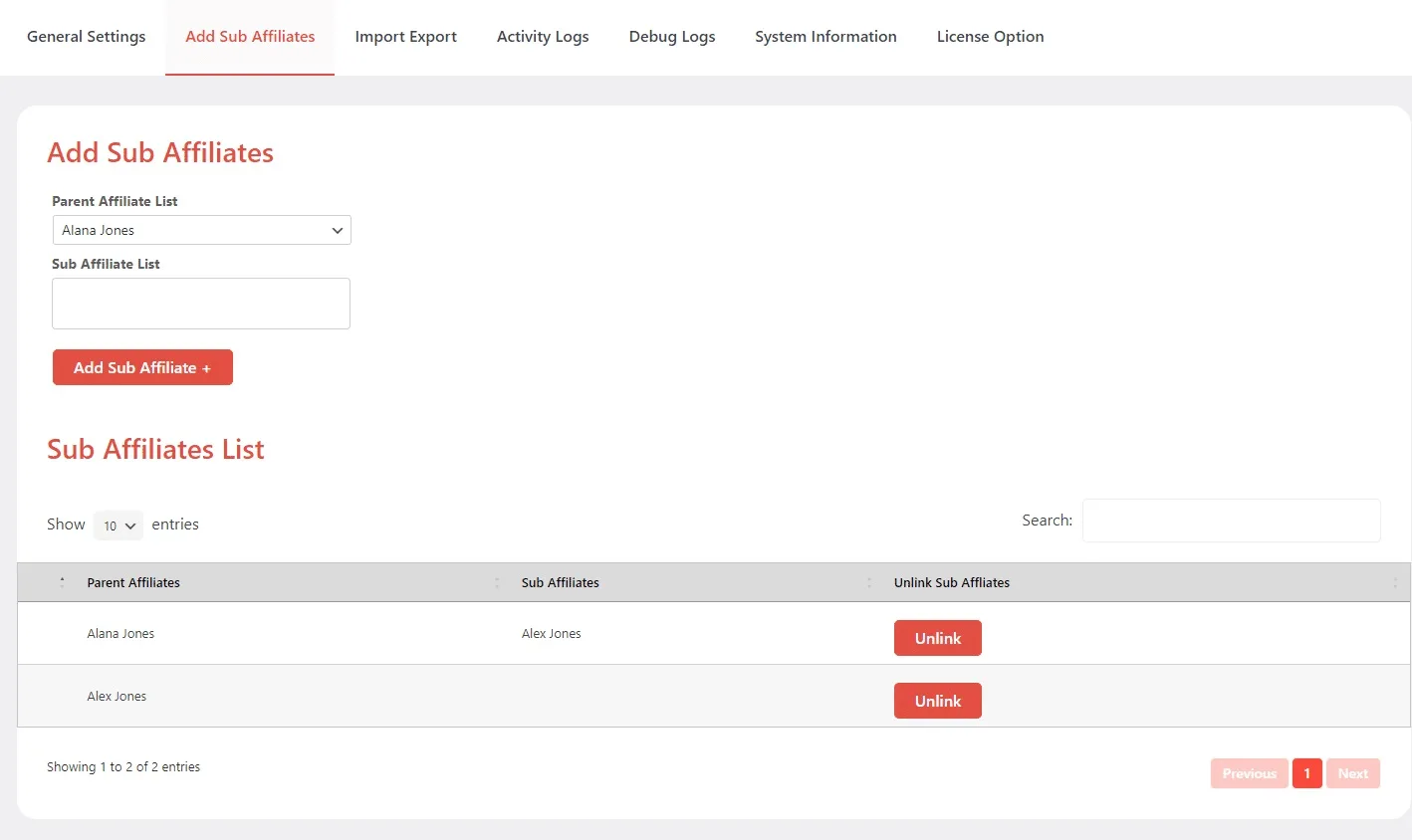Unlink Alex Jones from Alana Jones
The height and width of the screenshot is (840, 1412).
pos(937,638)
